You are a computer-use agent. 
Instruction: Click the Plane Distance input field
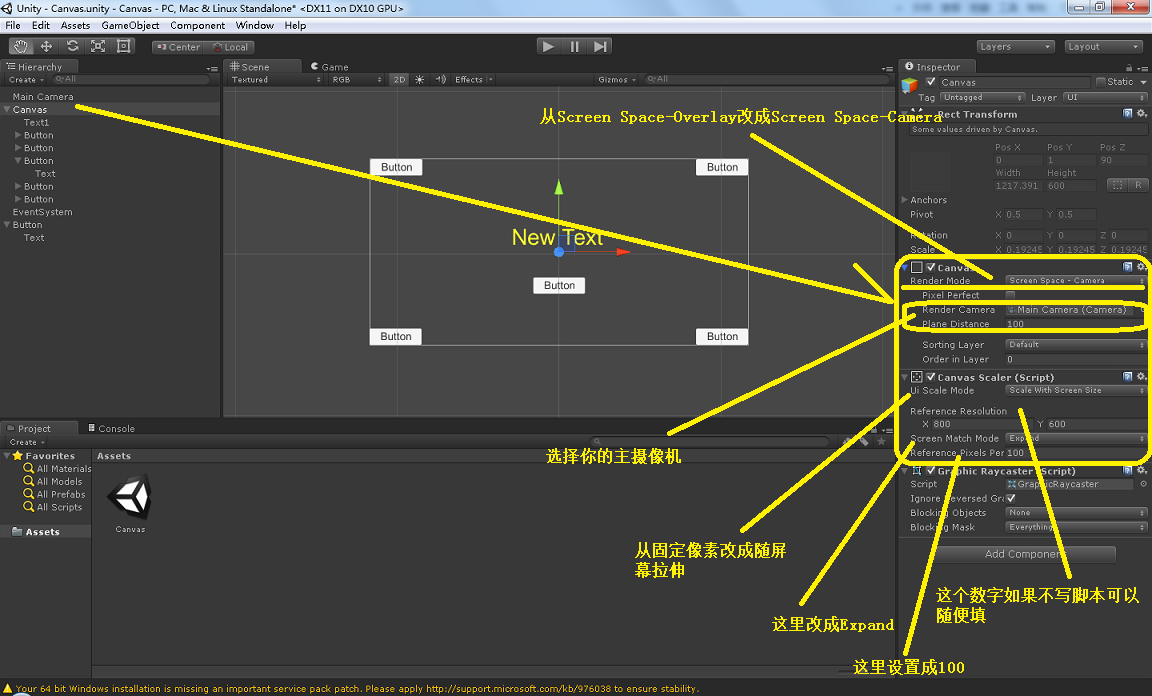(x=1076, y=324)
